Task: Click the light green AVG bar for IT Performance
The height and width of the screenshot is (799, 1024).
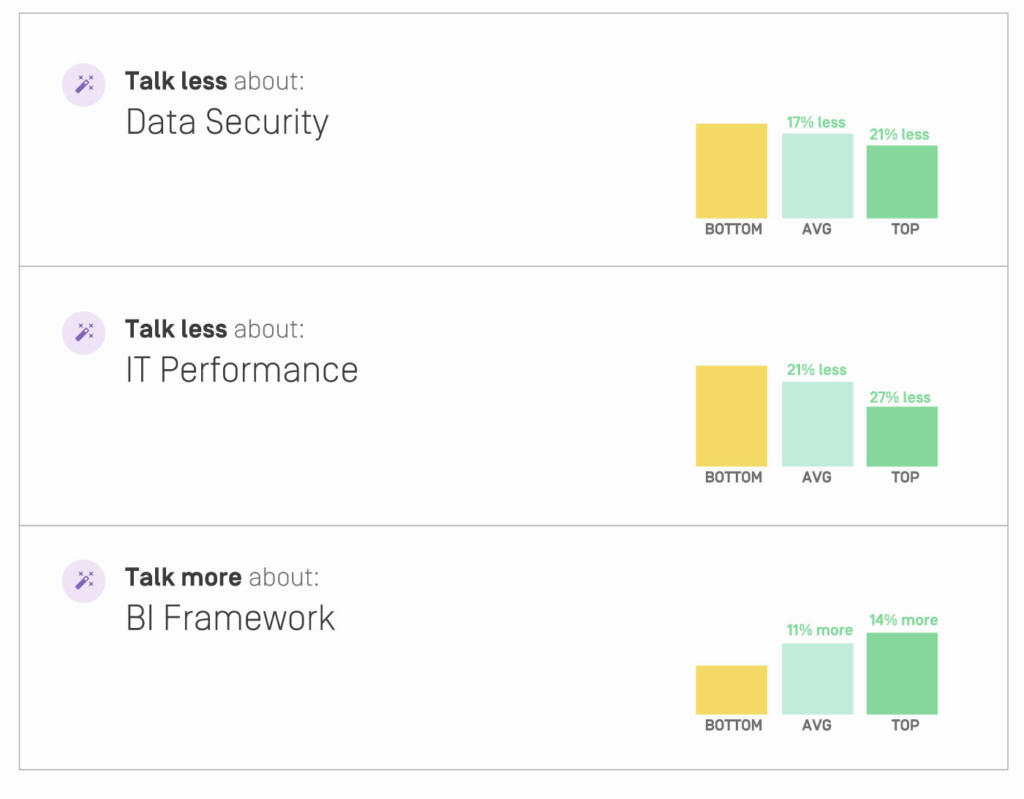Action: coord(817,424)
